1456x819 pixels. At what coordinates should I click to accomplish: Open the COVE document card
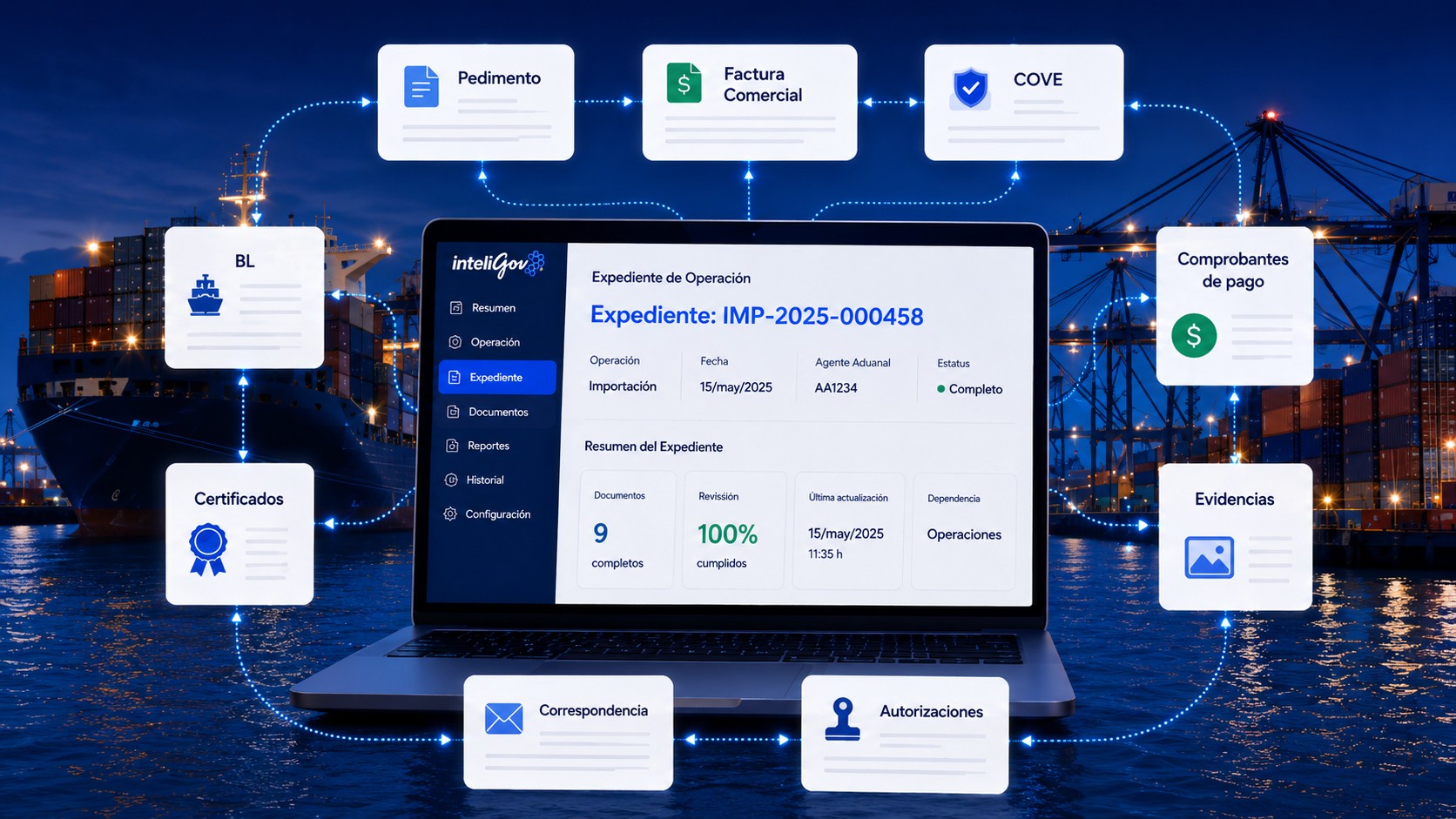pyautogui.click(x=1024, y=103)
